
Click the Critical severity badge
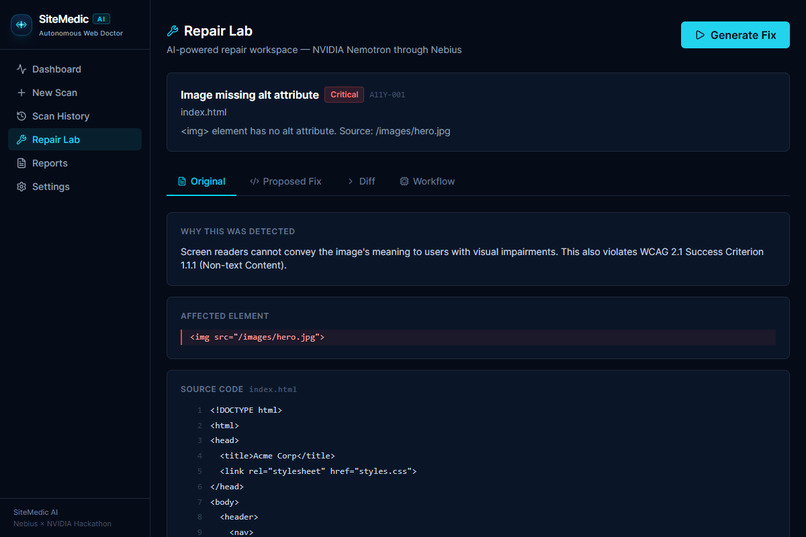click(344, 95)
